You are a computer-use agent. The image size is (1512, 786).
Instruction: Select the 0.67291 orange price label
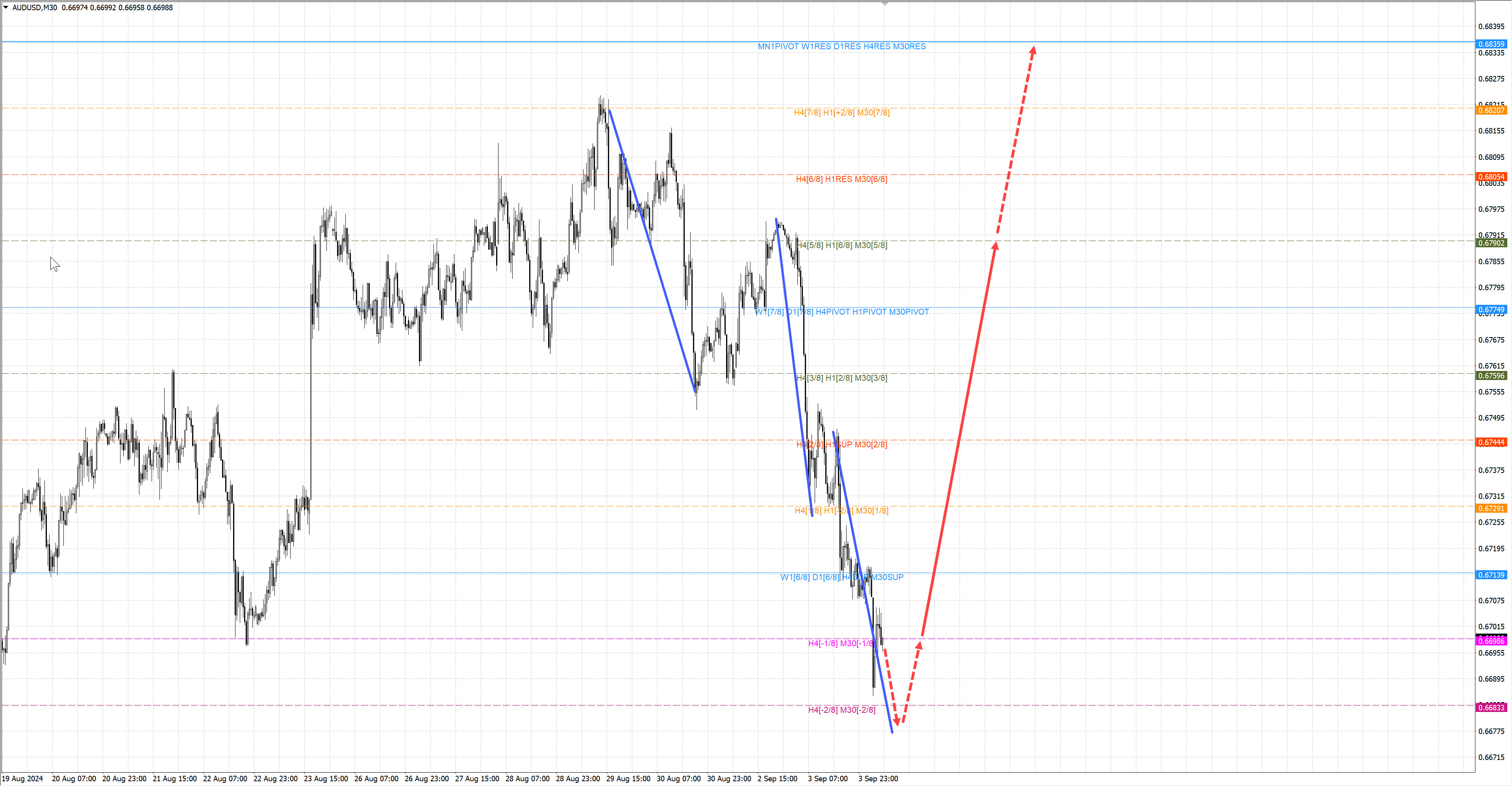coord(1491,508)
